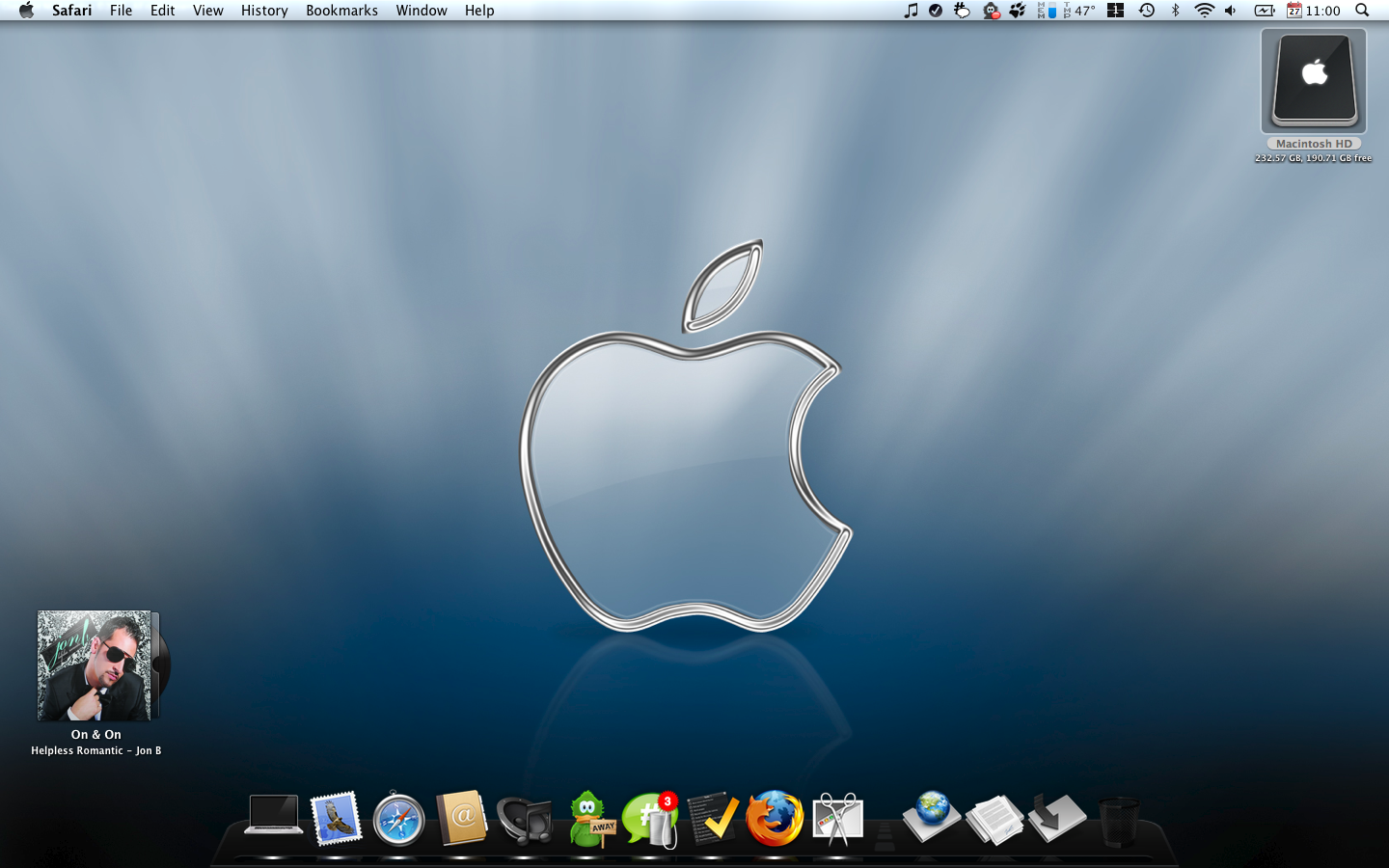Select the Macintosh HD drive icon
The width and height of the screenshot is (1389, 868).
click(x=1314, y=82)
